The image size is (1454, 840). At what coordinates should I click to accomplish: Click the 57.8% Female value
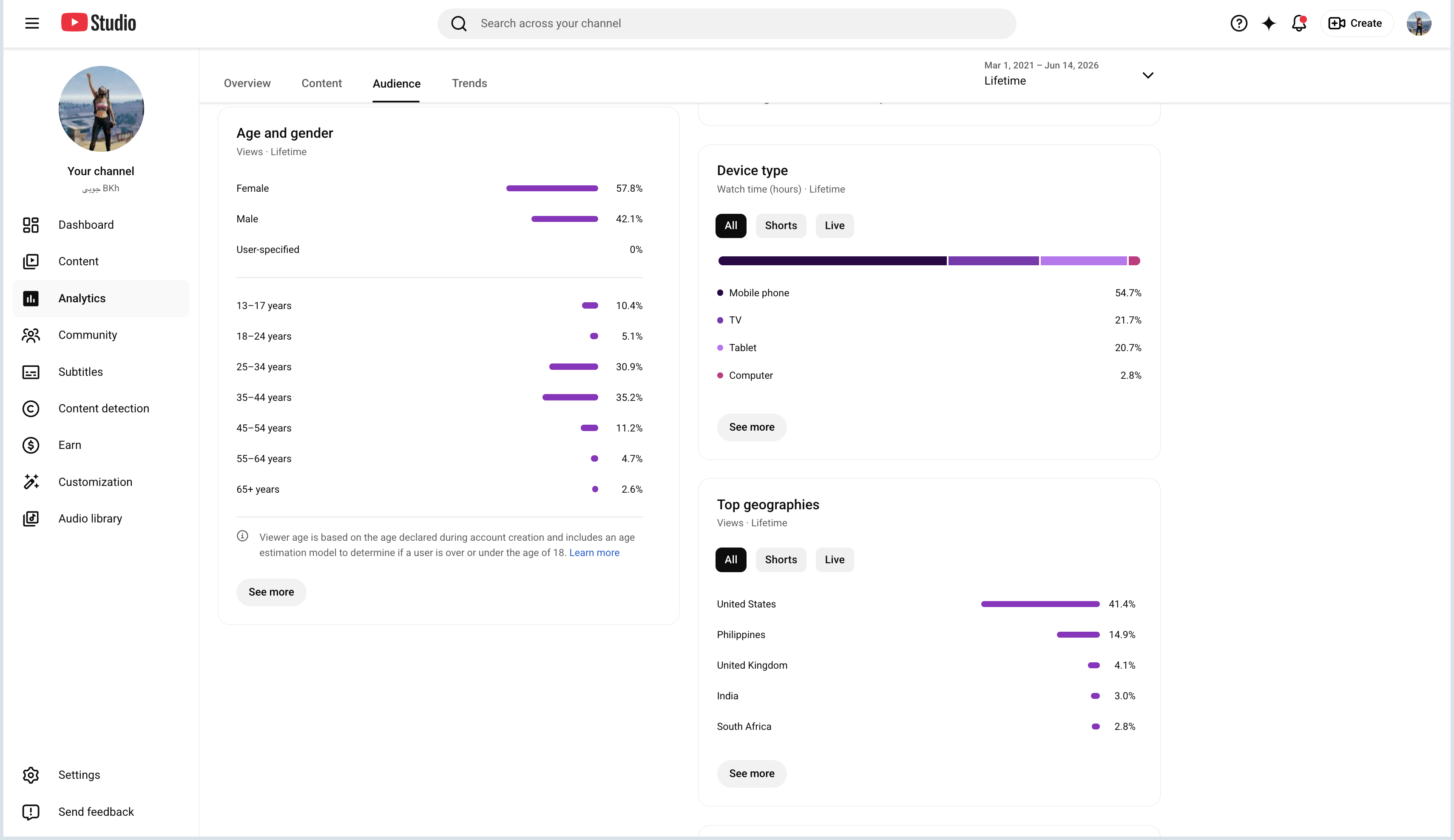(x=629, y=189)
